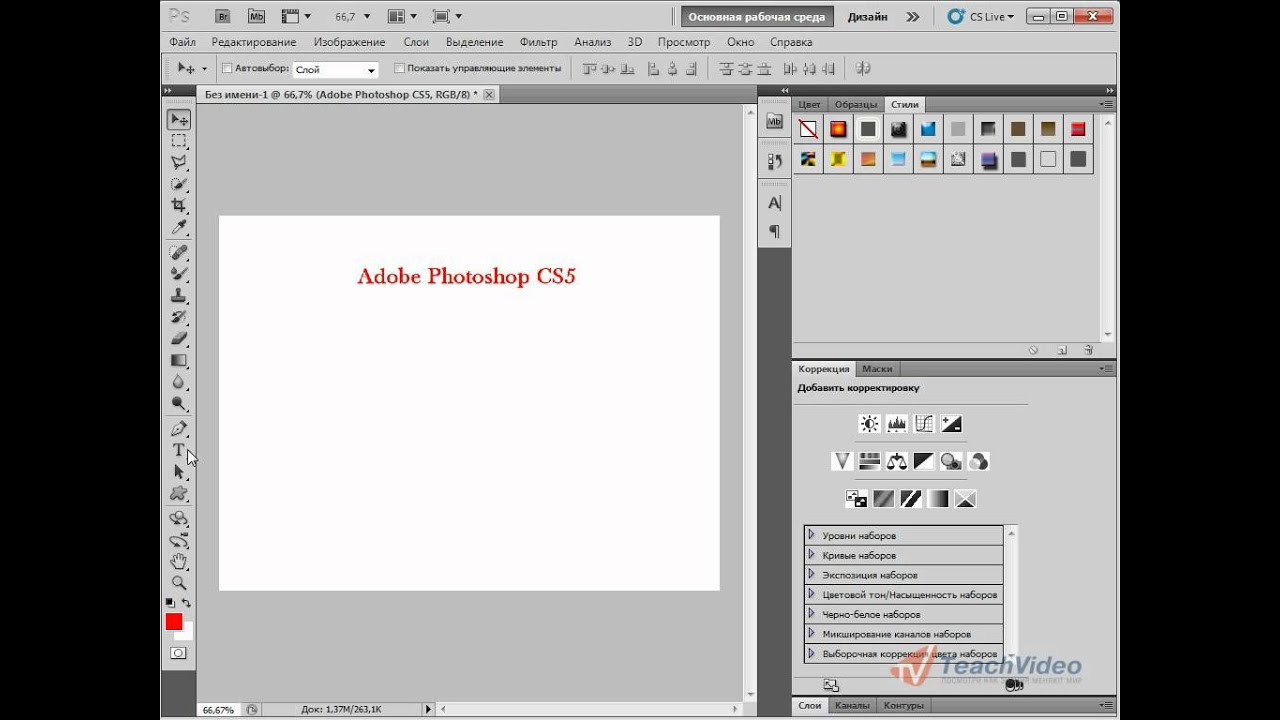Select the Horizontal Type tool
This screenshot has height=720, width=1280.
179,450
